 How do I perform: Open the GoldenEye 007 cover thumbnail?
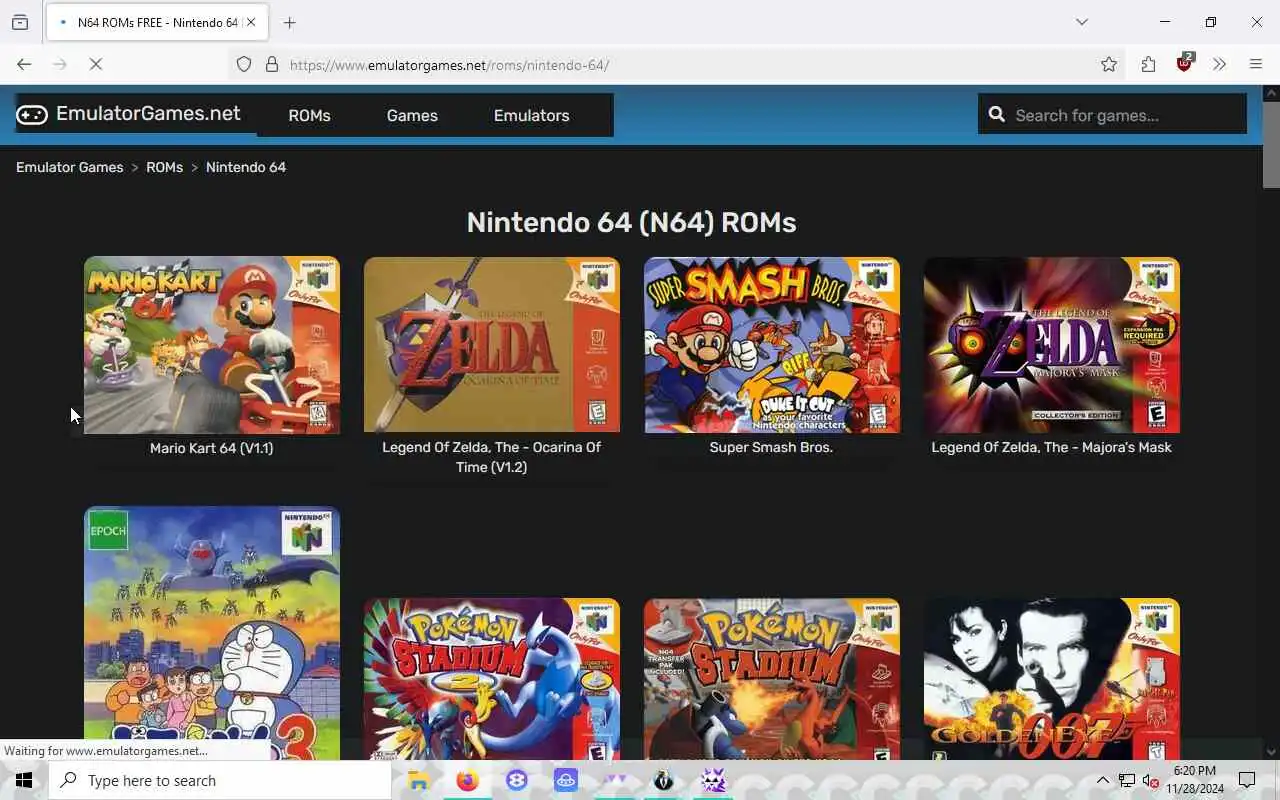1052,678
